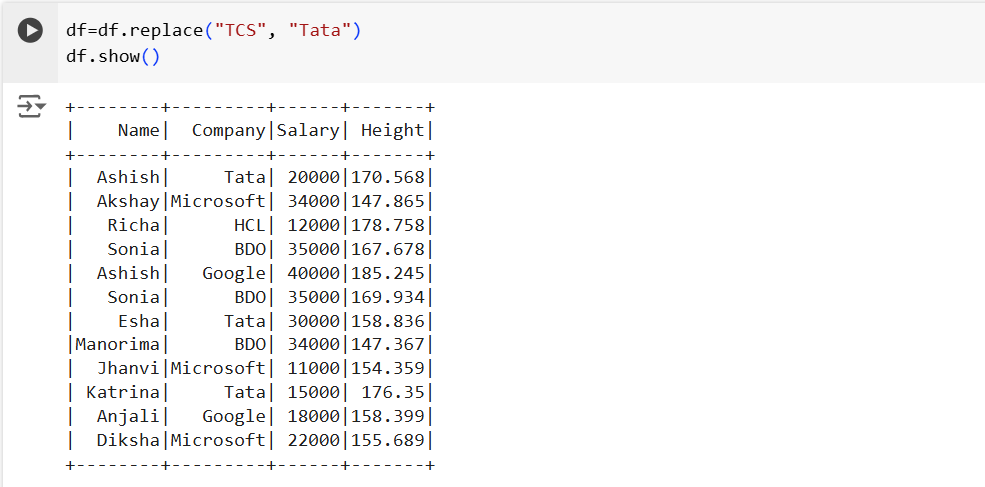Click the name Diksha in the last row
Viewport: 985px width, 487px height.
[128, 441]
